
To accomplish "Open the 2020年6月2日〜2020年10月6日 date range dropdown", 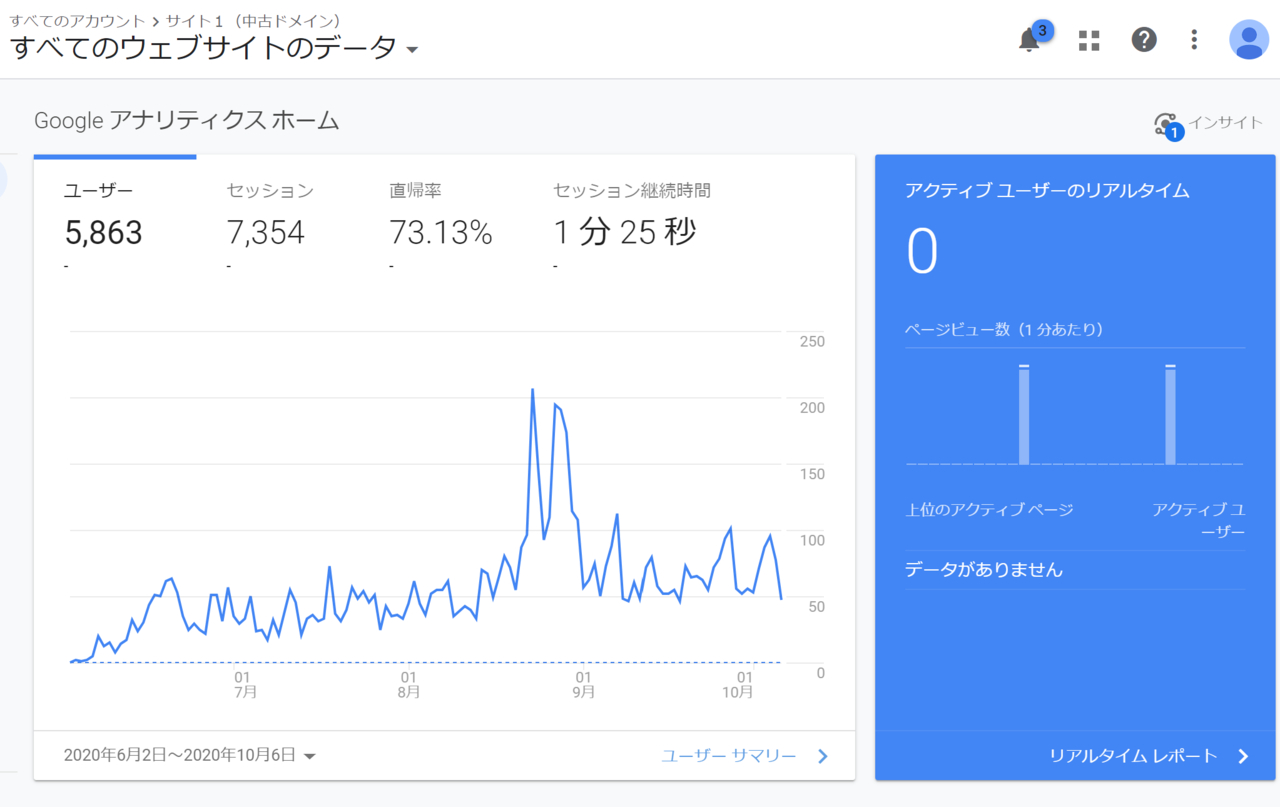I will pyautogui.click(x=188, y=755).
